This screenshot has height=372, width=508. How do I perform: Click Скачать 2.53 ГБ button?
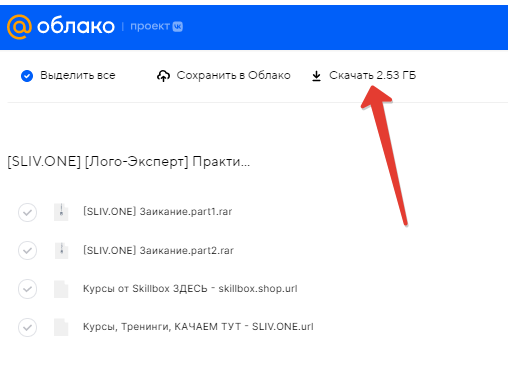tap(364, 76)
